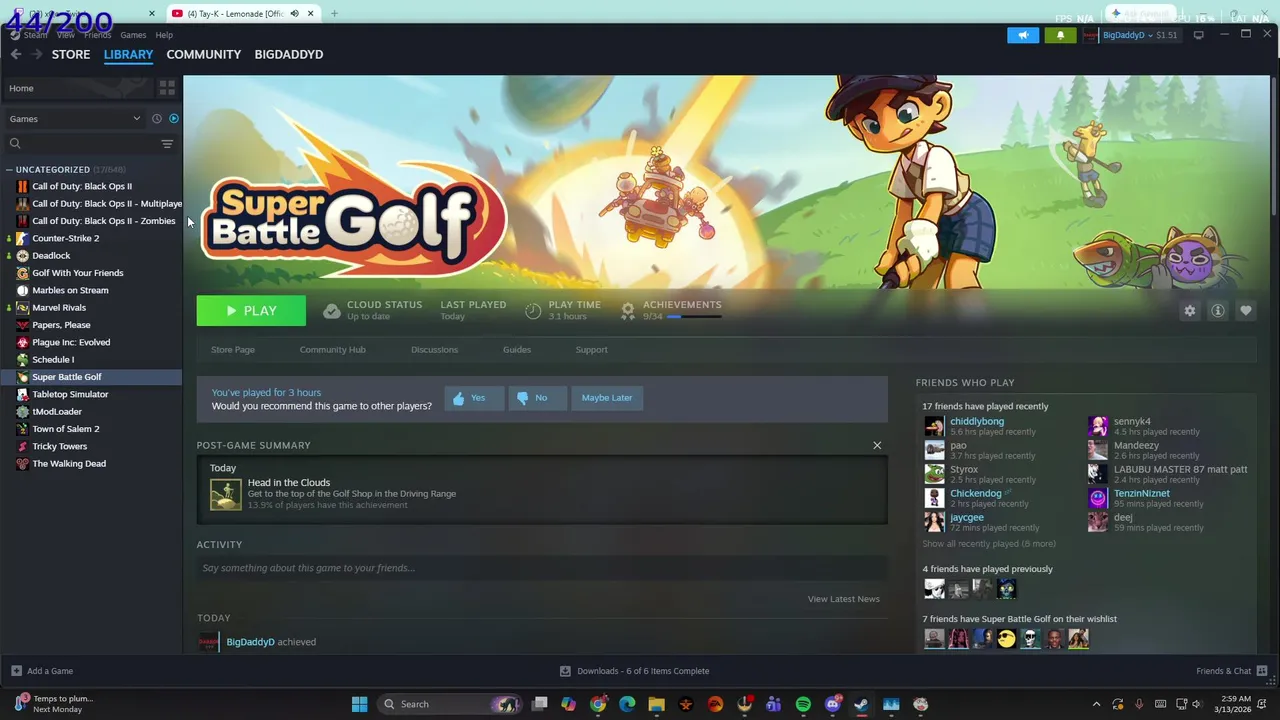This screenshot has height=720, width=1280.
Task: Open the Support link
Action: tap(591, 350)
